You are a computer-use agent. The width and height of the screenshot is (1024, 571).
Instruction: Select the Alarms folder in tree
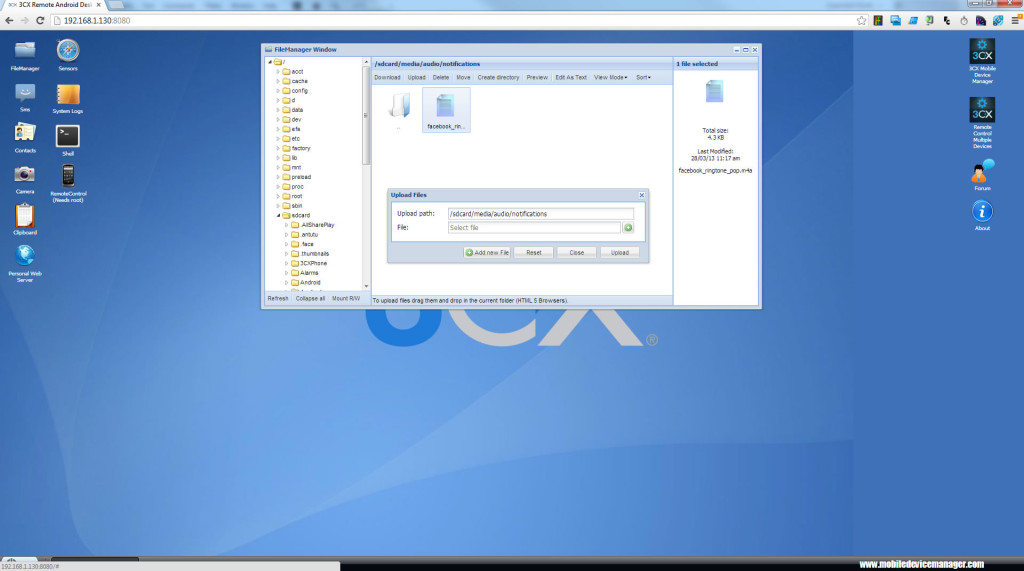(309, 273)
